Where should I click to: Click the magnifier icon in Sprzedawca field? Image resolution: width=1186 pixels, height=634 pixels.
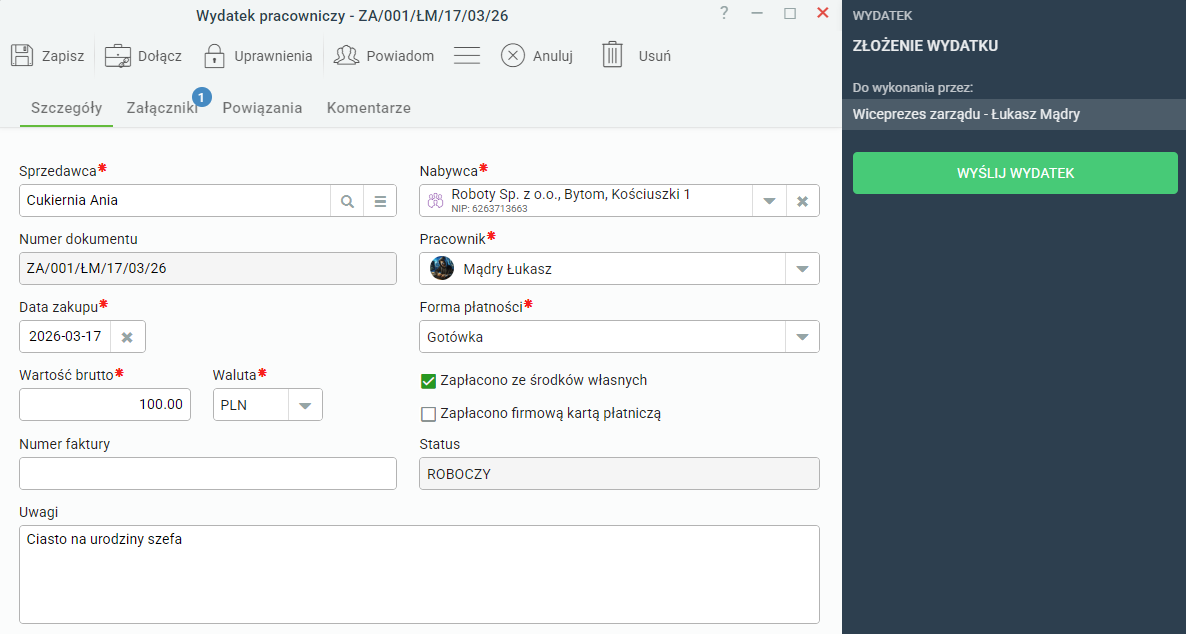(x=347, y=201)
